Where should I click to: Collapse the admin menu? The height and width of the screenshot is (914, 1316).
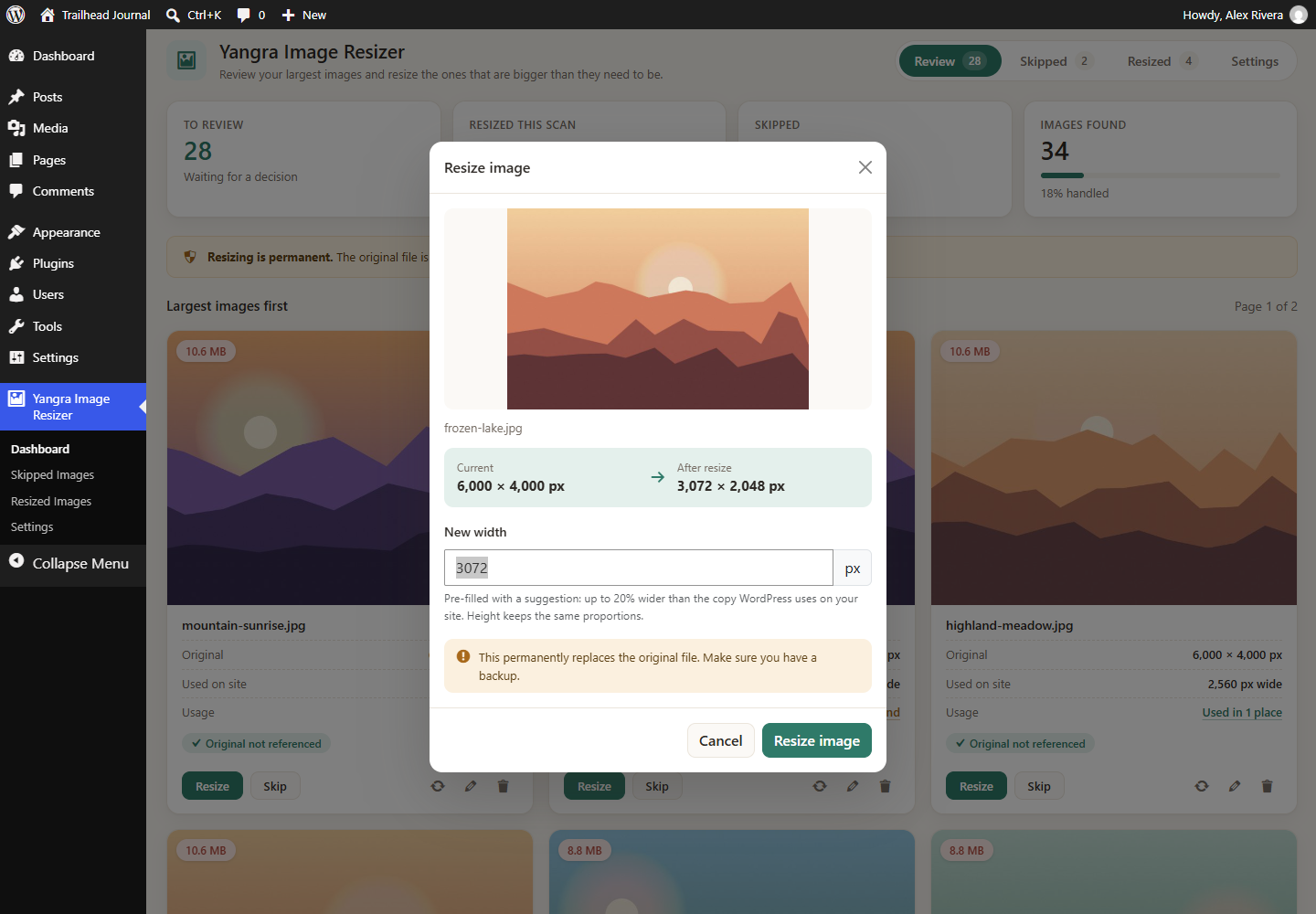click(73, 563)
